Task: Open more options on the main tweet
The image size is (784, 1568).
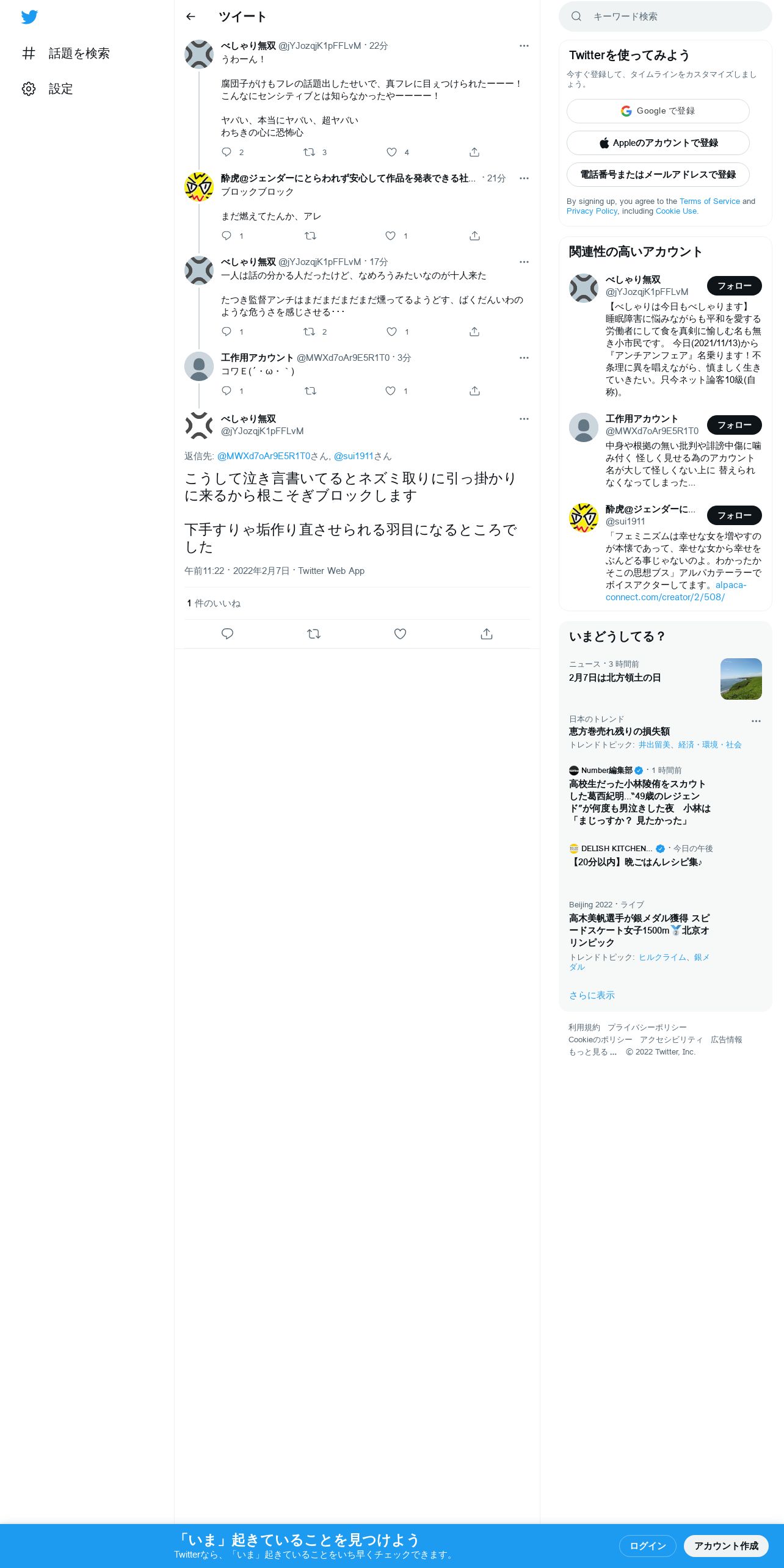Action: tap(524, 419)
